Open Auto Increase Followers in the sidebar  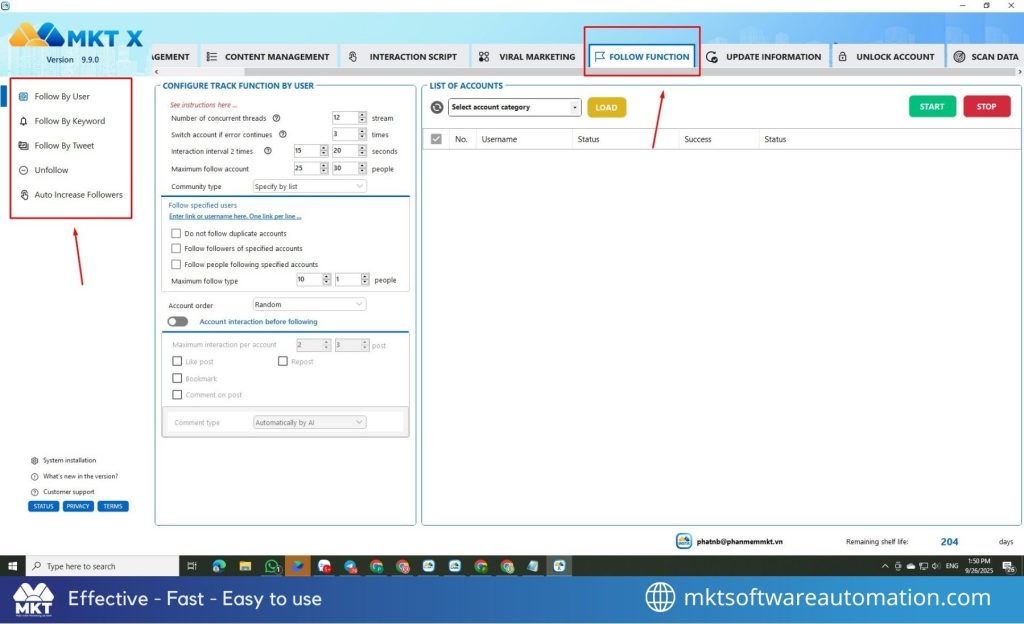78,195
